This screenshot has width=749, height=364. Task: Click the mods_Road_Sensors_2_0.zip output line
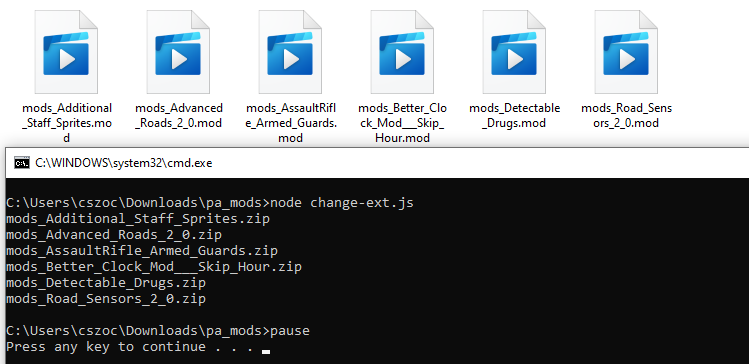(106, 299)
